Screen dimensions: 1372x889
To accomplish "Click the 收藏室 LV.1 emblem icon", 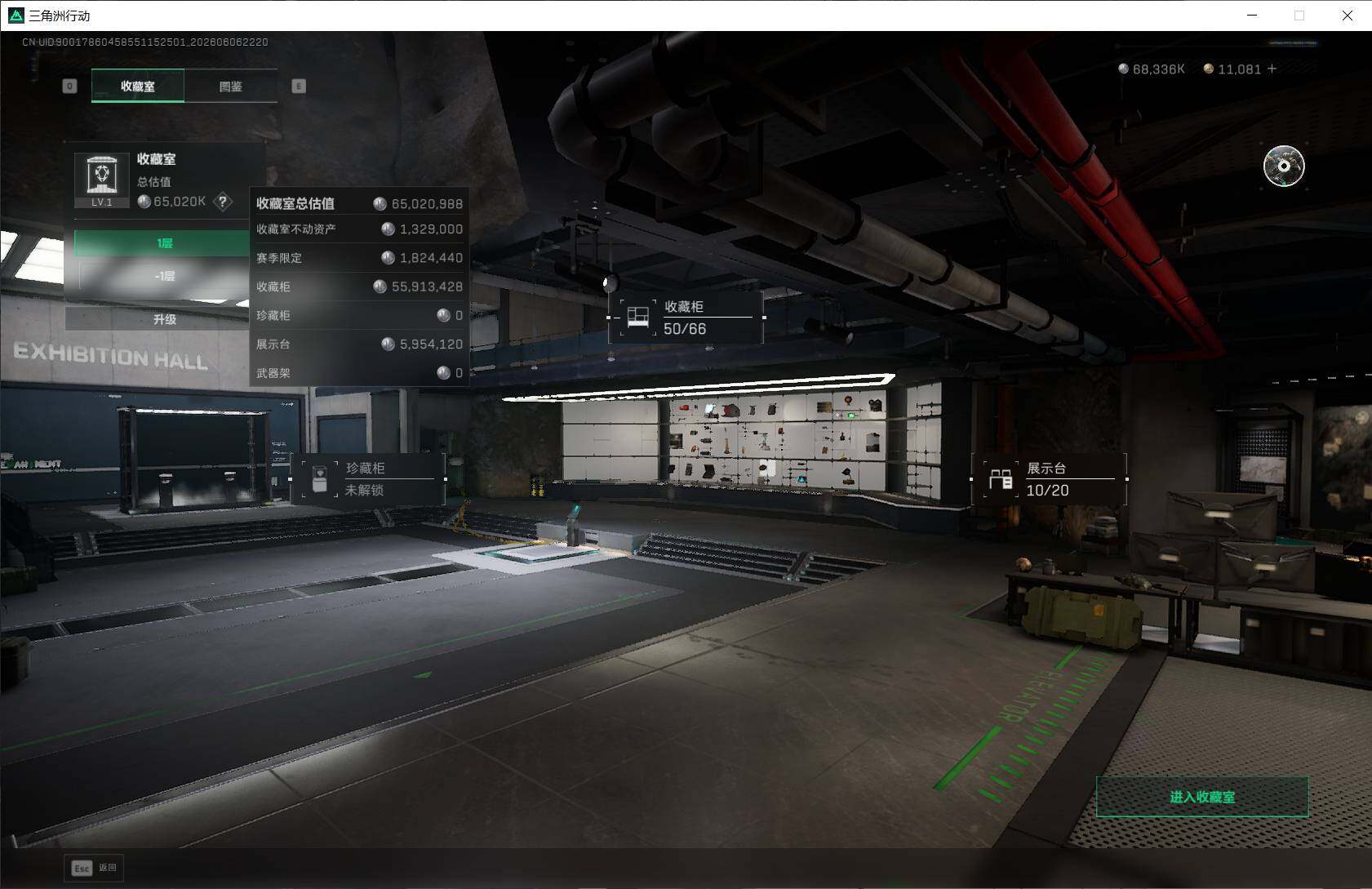I will [102, 180].
